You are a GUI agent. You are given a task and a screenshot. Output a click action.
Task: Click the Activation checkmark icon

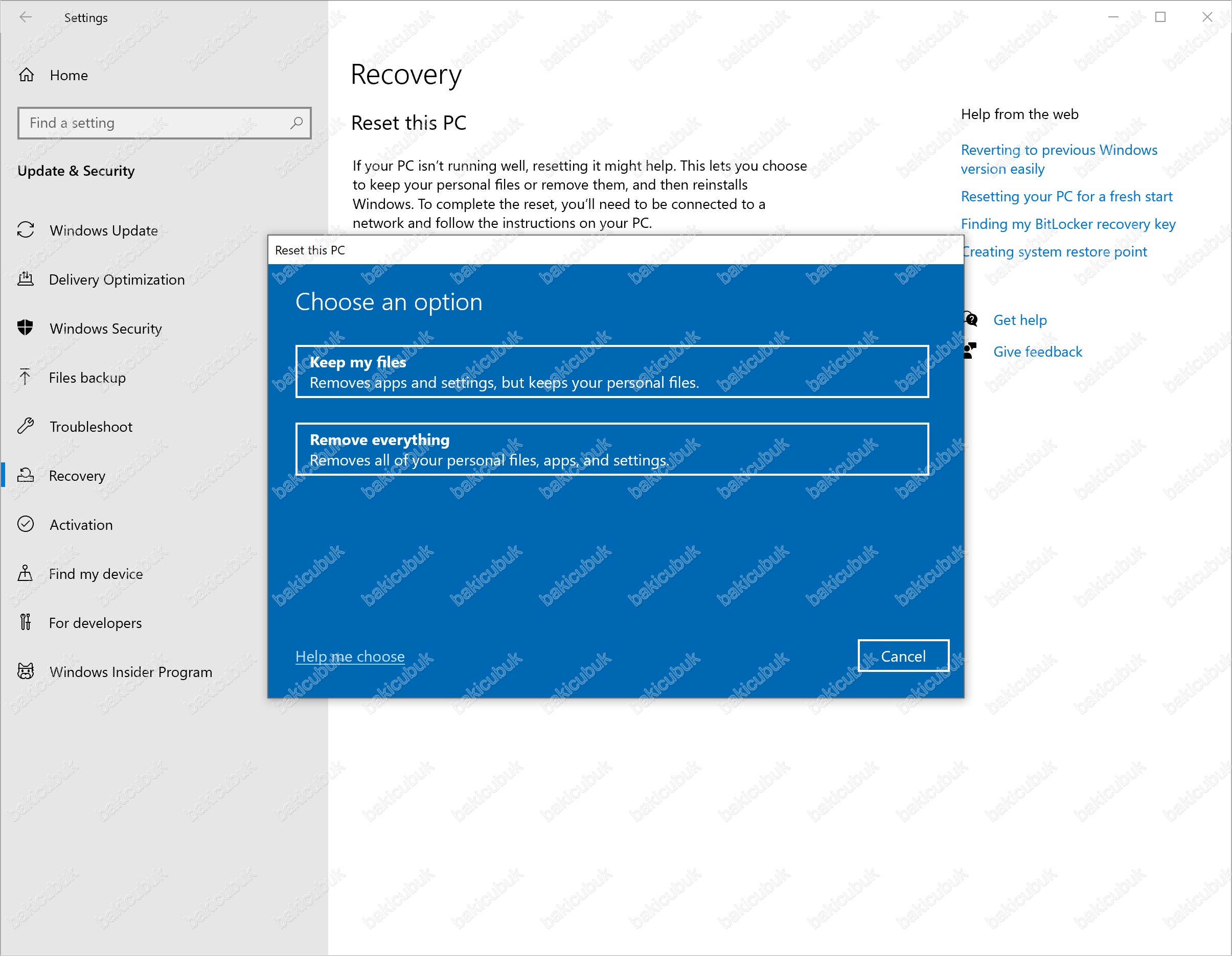pyautogui.click(x=26, y=524)
